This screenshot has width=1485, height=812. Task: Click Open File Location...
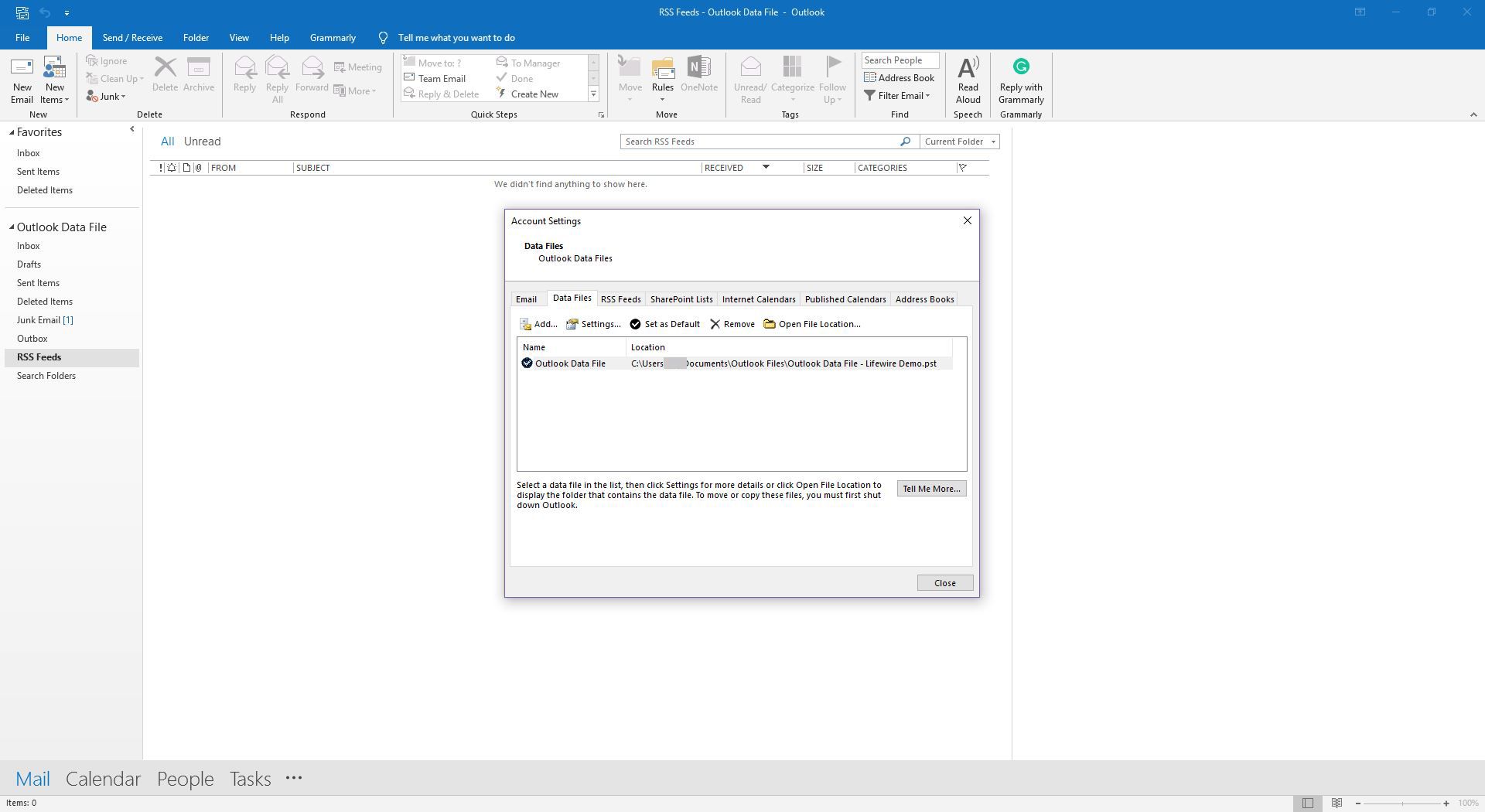pos(812,324)
